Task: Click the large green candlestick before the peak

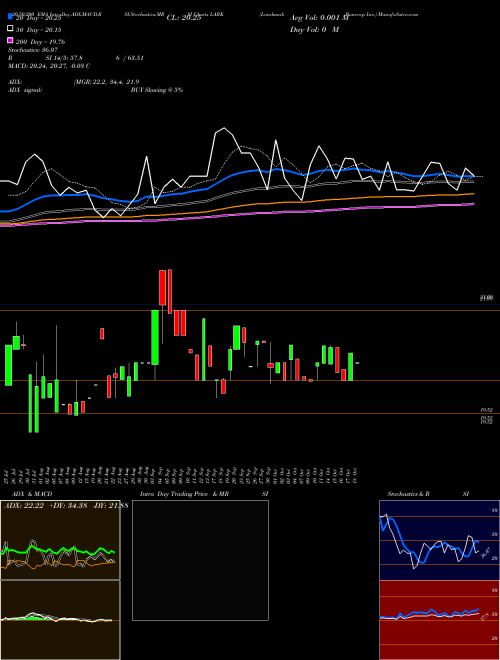Action: click(x=155, y=337)
